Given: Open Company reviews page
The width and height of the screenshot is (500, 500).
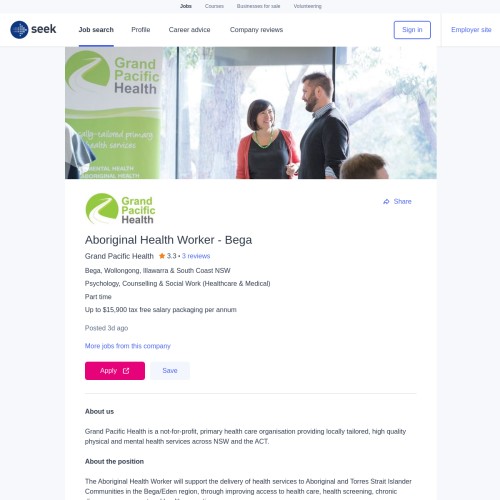Looking at the screenshot, I should click(x=256, y=30).
